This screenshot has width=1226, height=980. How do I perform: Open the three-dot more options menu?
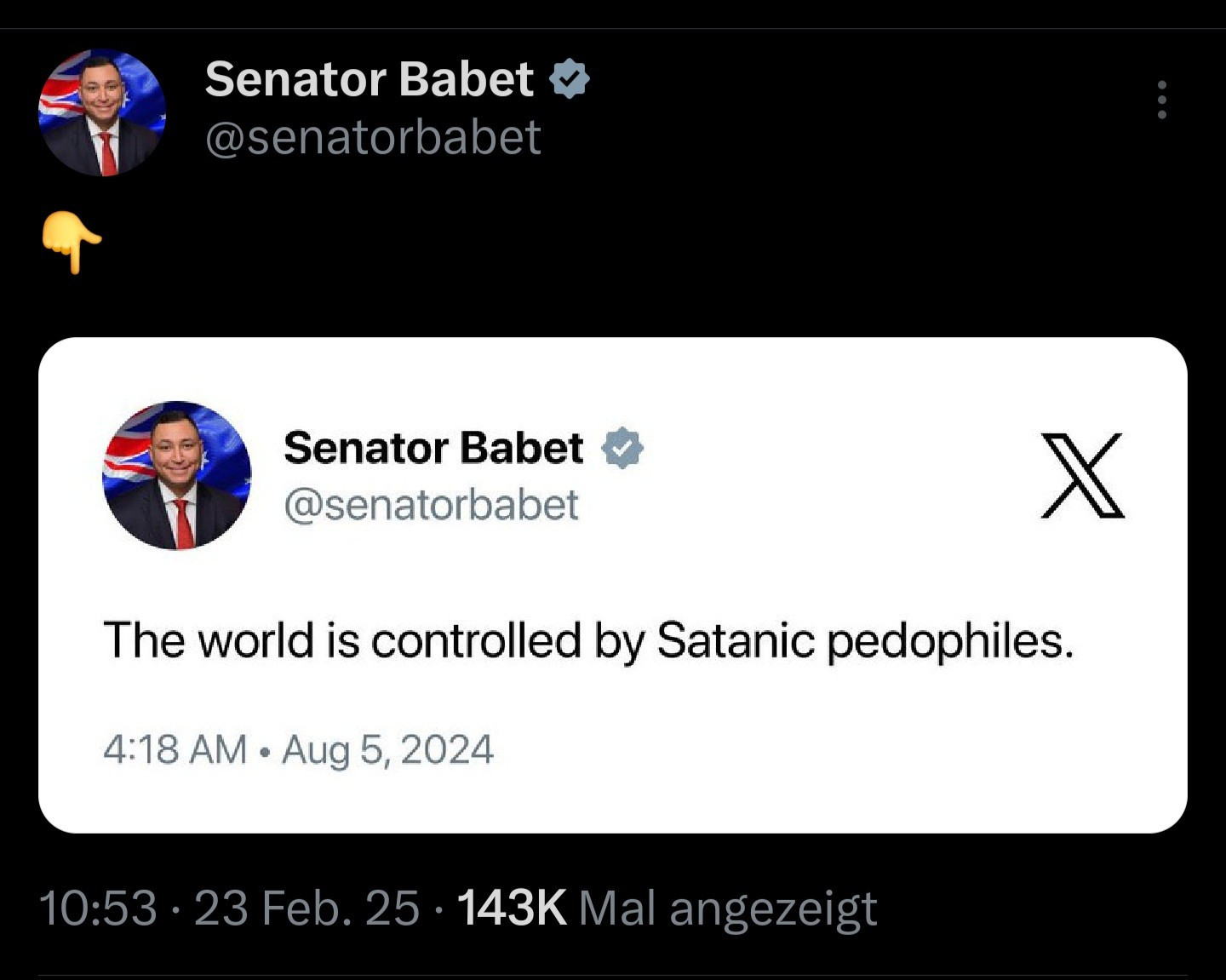[1161, 100]
